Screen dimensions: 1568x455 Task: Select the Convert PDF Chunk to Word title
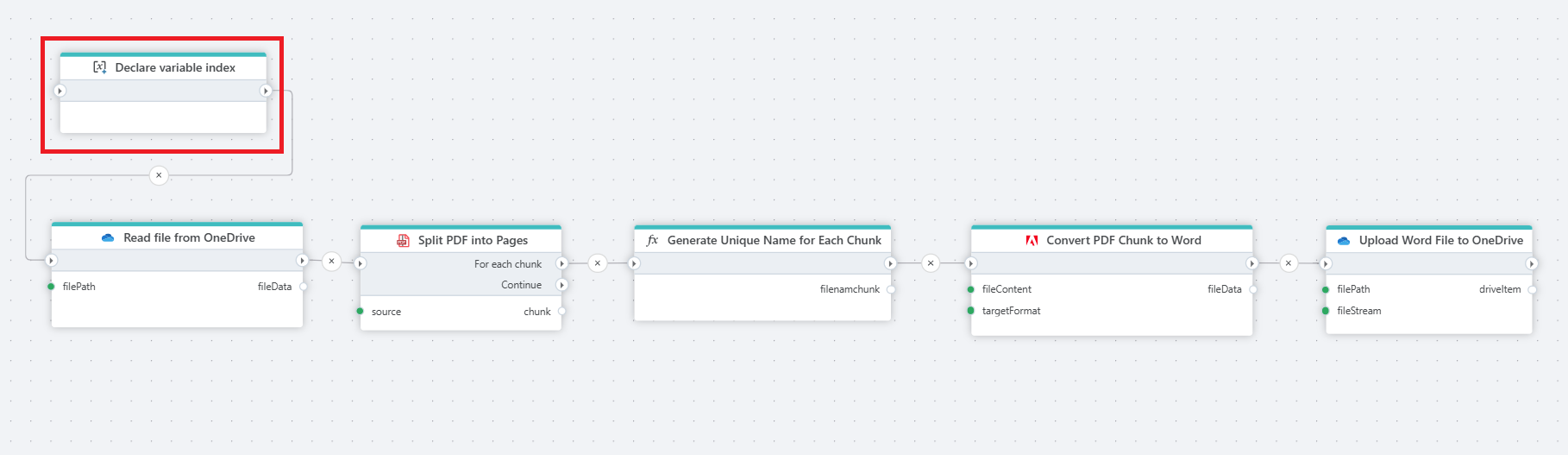click(x=1123, y=241)
